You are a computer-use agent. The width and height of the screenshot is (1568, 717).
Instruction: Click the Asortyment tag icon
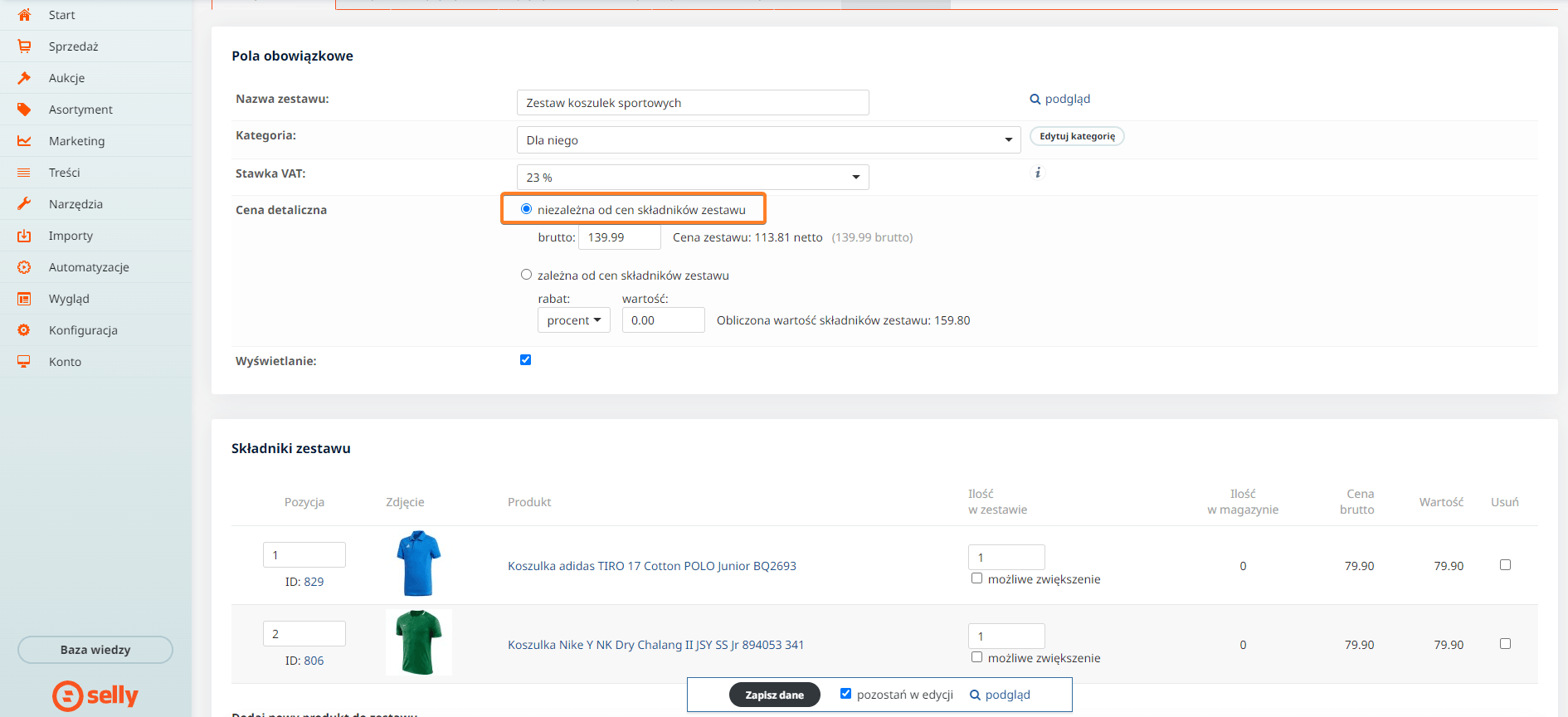pyautogui.click(x=24, y=110)
